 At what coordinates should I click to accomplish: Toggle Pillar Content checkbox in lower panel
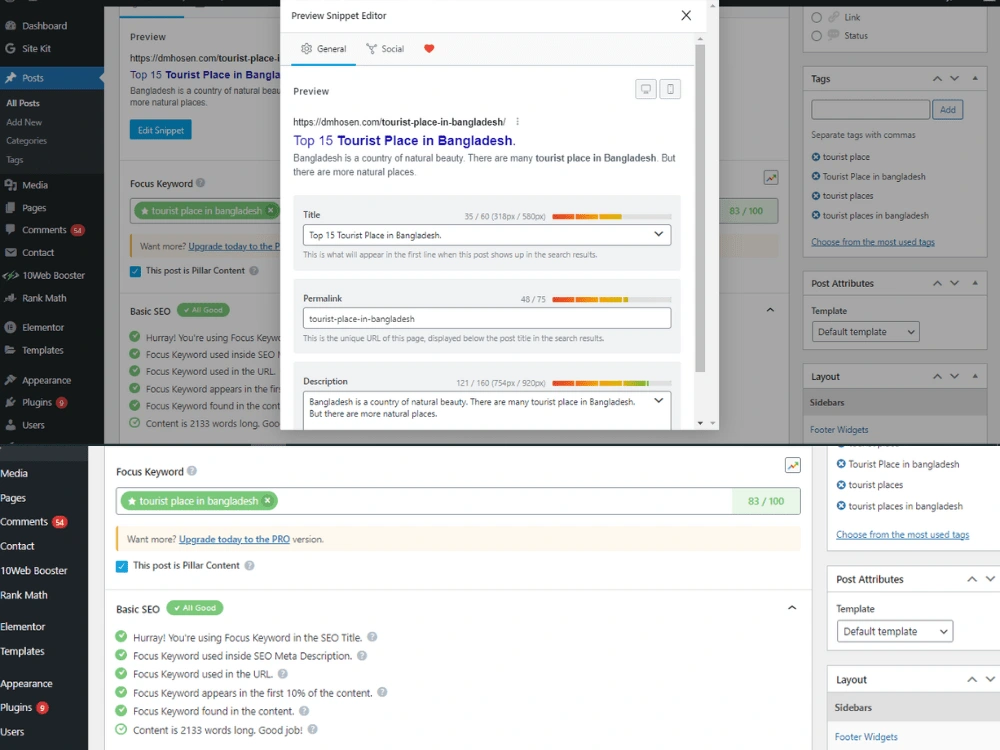[122, 566]
